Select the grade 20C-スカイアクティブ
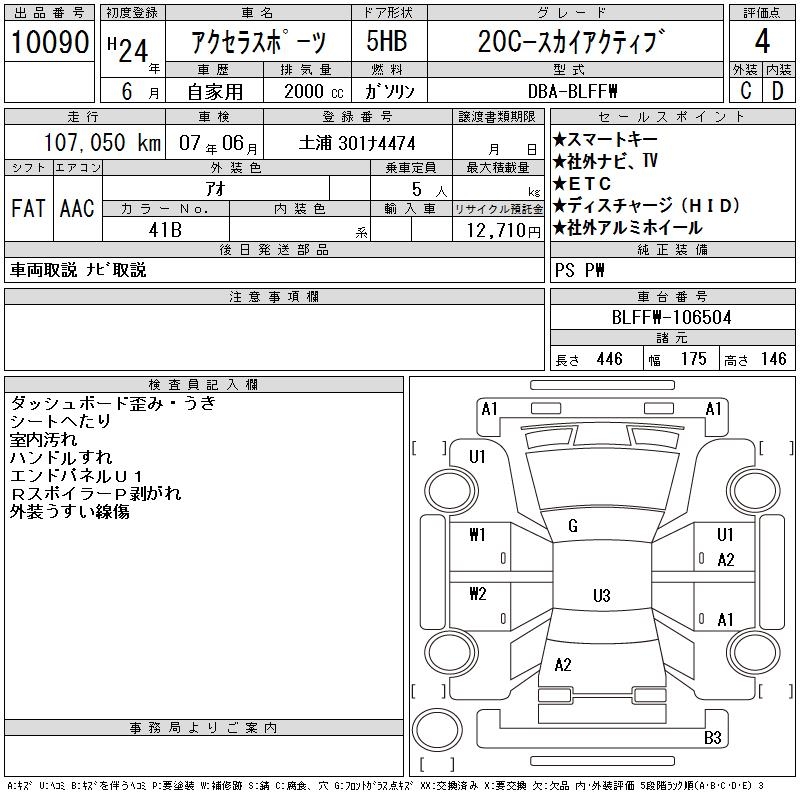 (x=572, y=41)
